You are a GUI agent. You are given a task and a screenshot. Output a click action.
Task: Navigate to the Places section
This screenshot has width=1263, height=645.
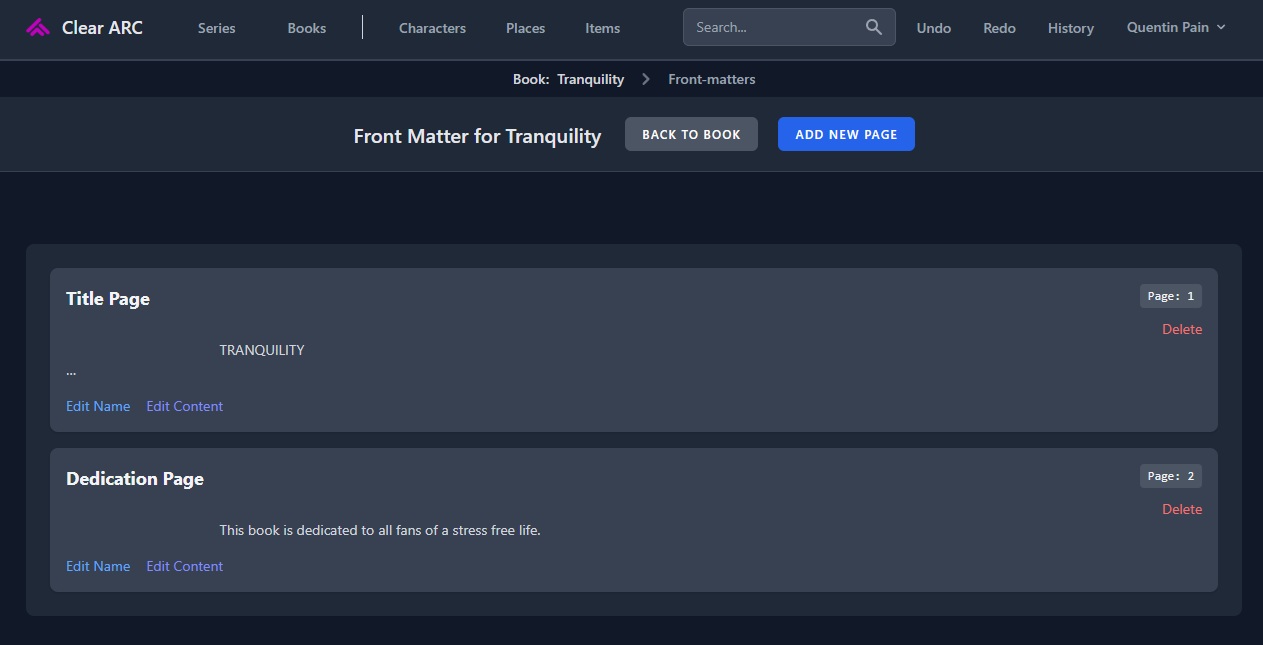(x=524, y=28)
